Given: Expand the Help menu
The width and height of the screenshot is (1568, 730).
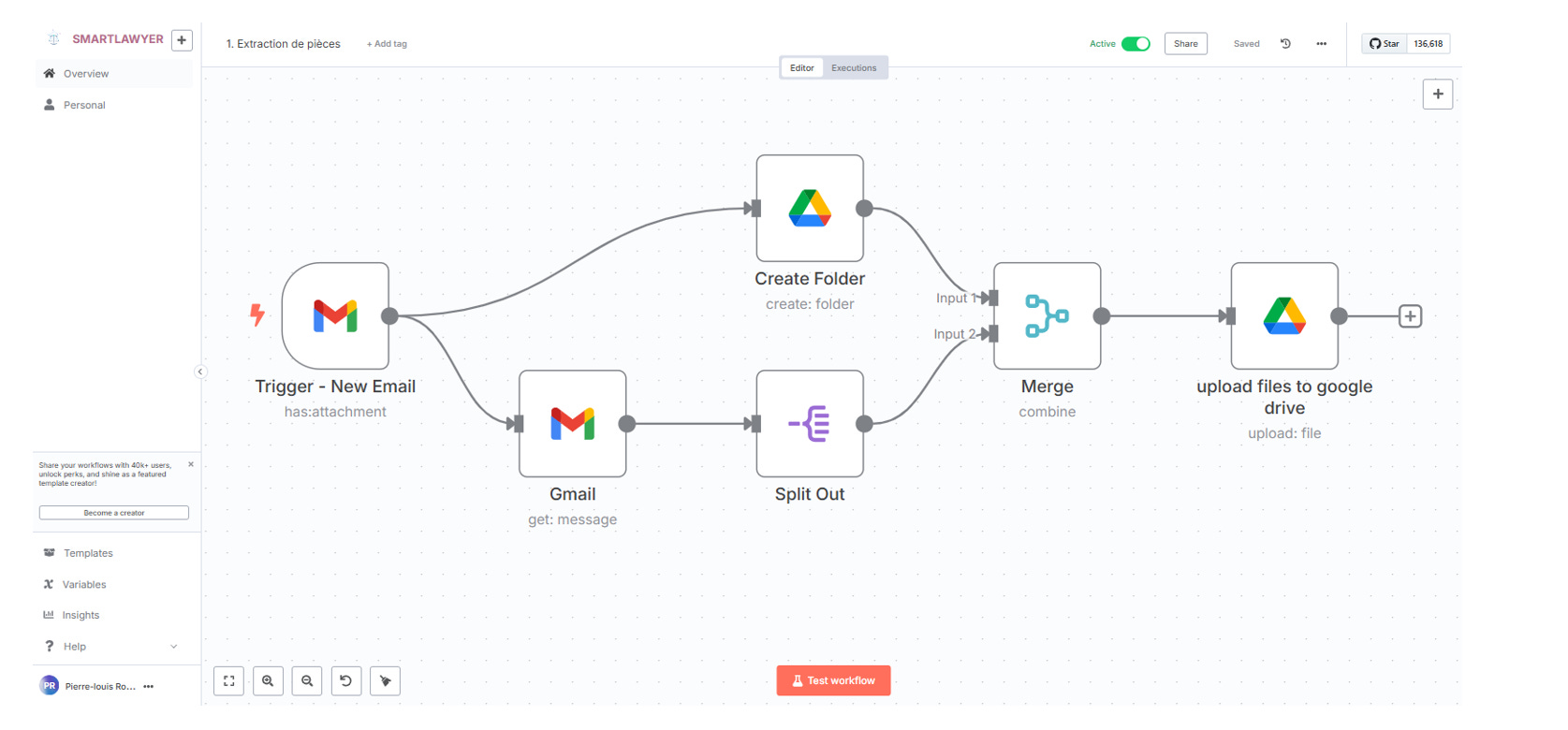Looking at the screenshot, I should tap(111, 646).
